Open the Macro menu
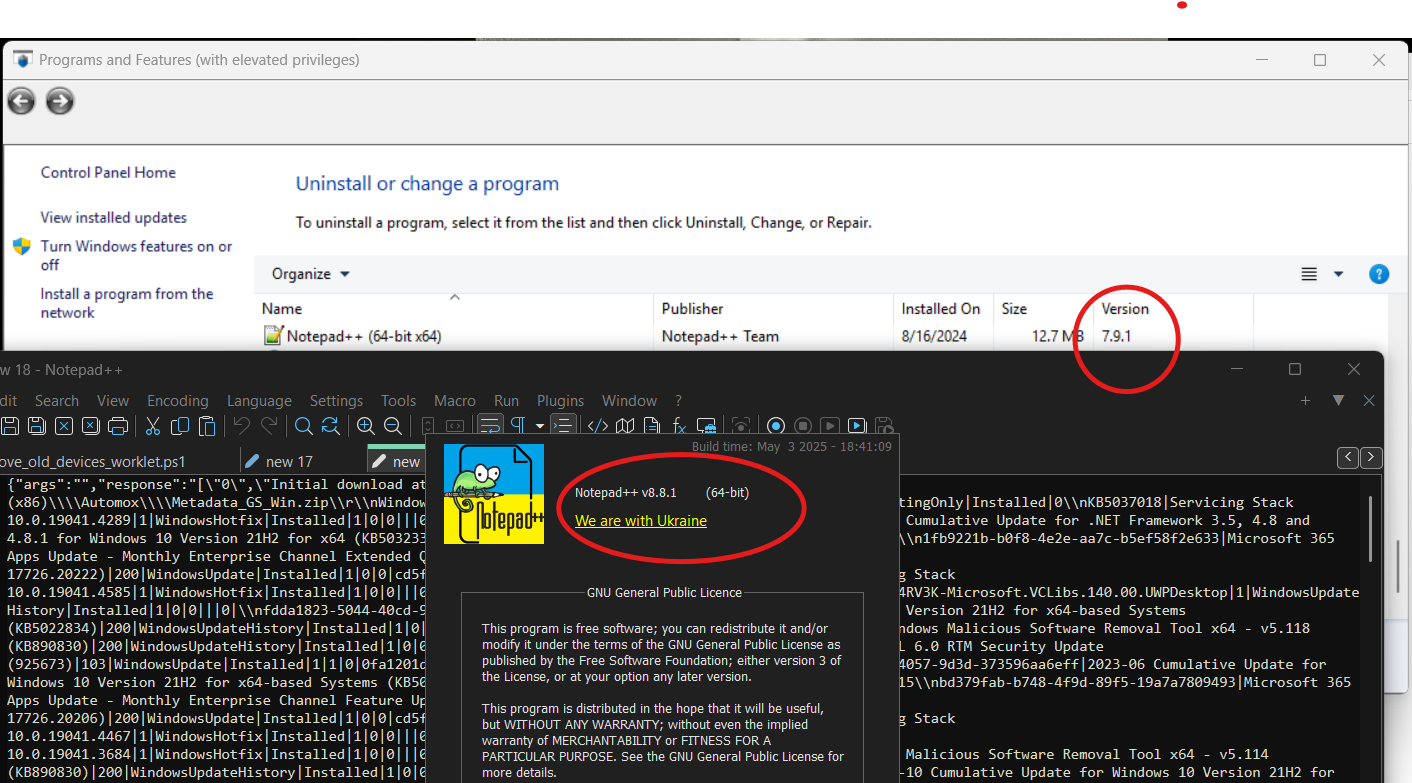Viewport: 1412px width, 783px height. 455,400
